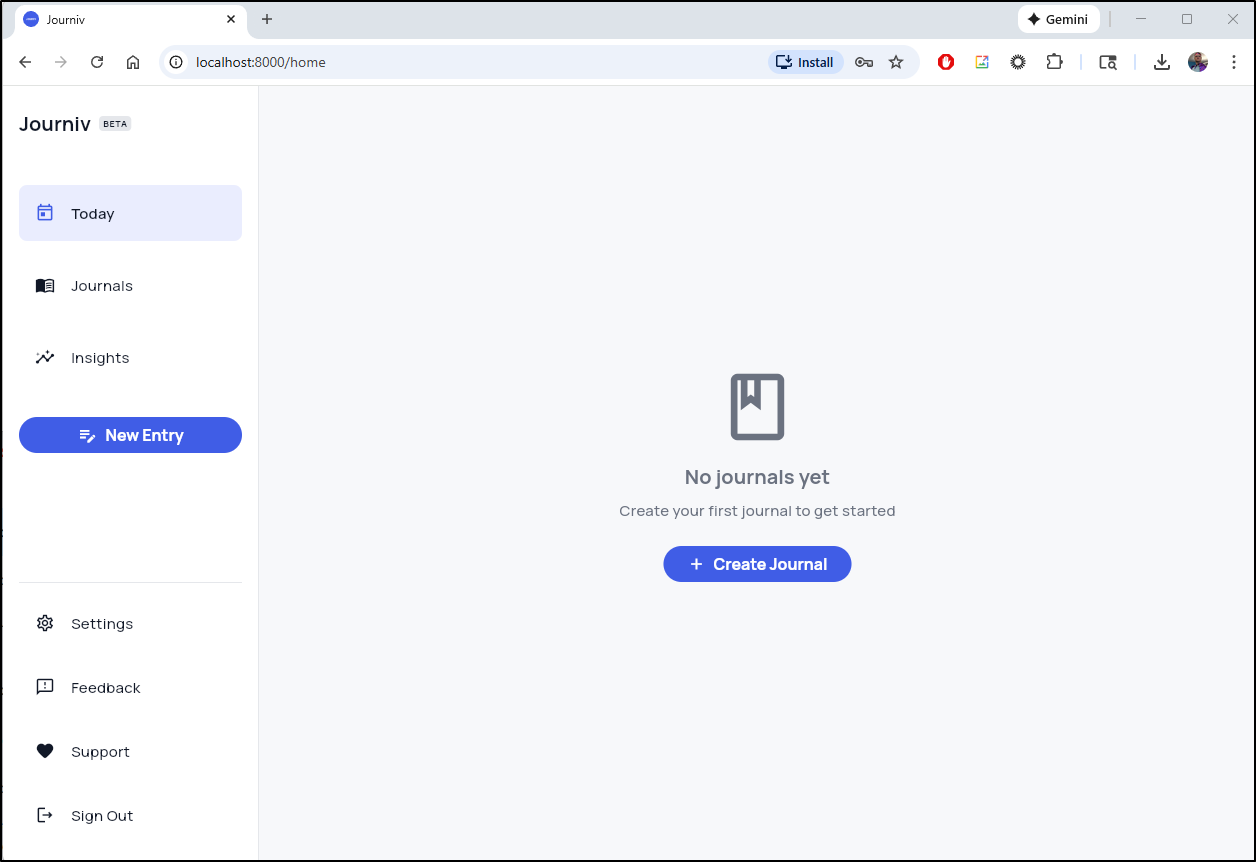Screen dimensions: 1256x862
Task: Click the Sign Out arrow icon
Action: click(45, 816)
